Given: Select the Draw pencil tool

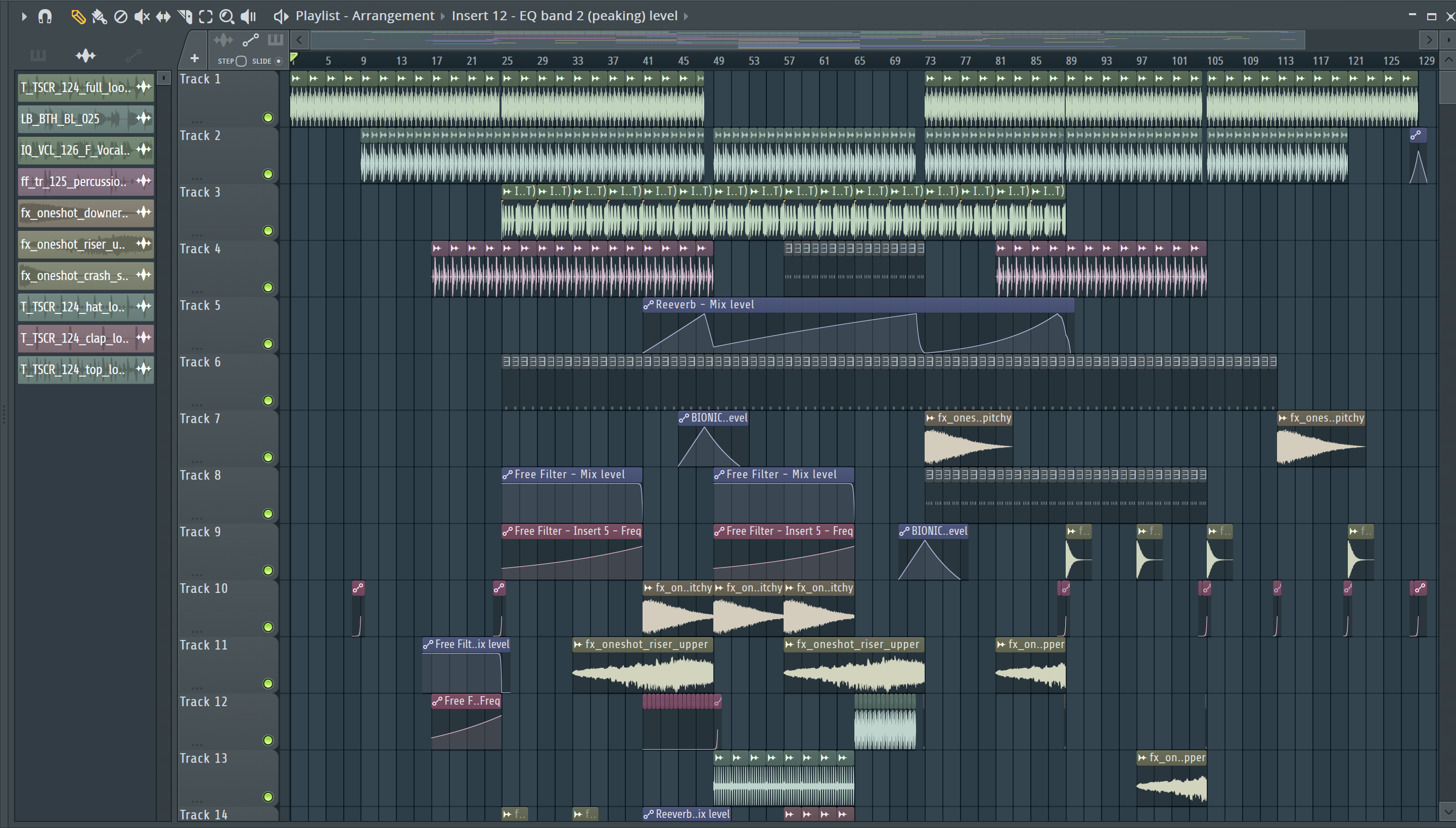Looking at the screenshot, I should (78, 17).
